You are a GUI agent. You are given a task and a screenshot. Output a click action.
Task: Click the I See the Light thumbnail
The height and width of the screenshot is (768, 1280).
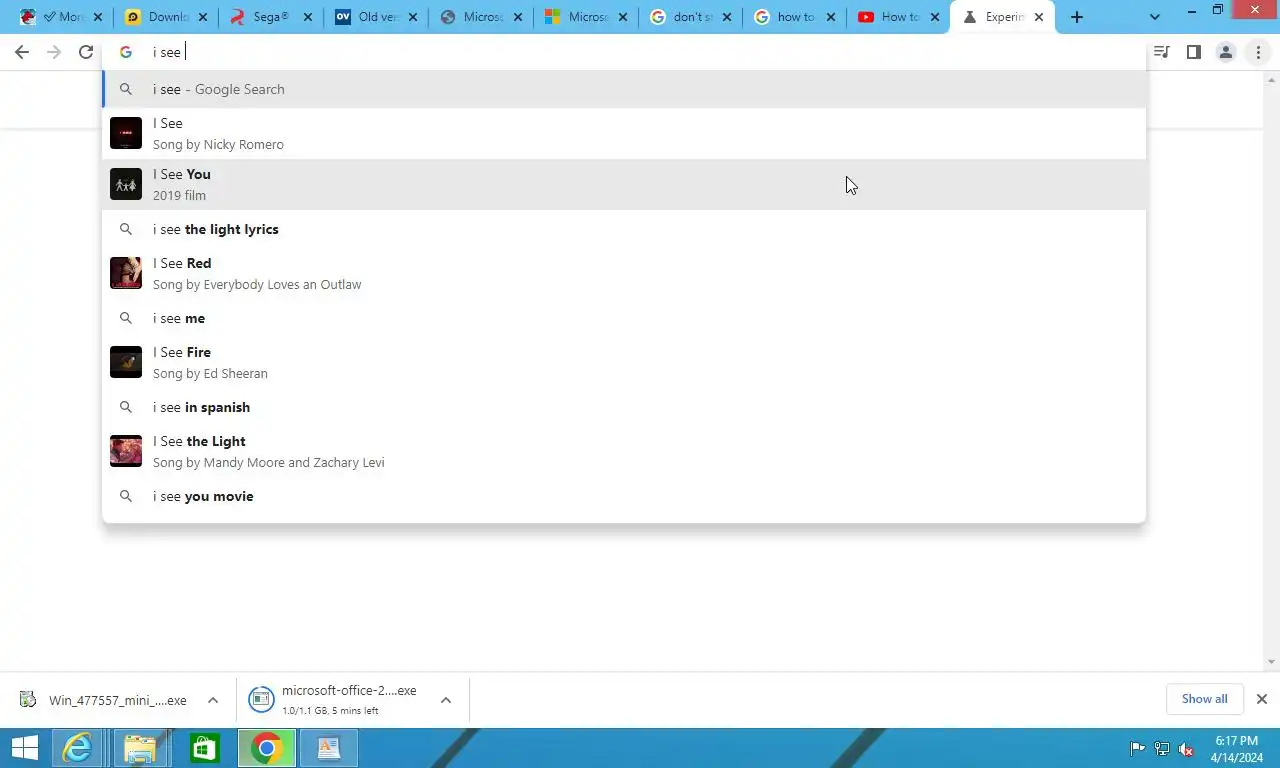click(x=126, y=451)
